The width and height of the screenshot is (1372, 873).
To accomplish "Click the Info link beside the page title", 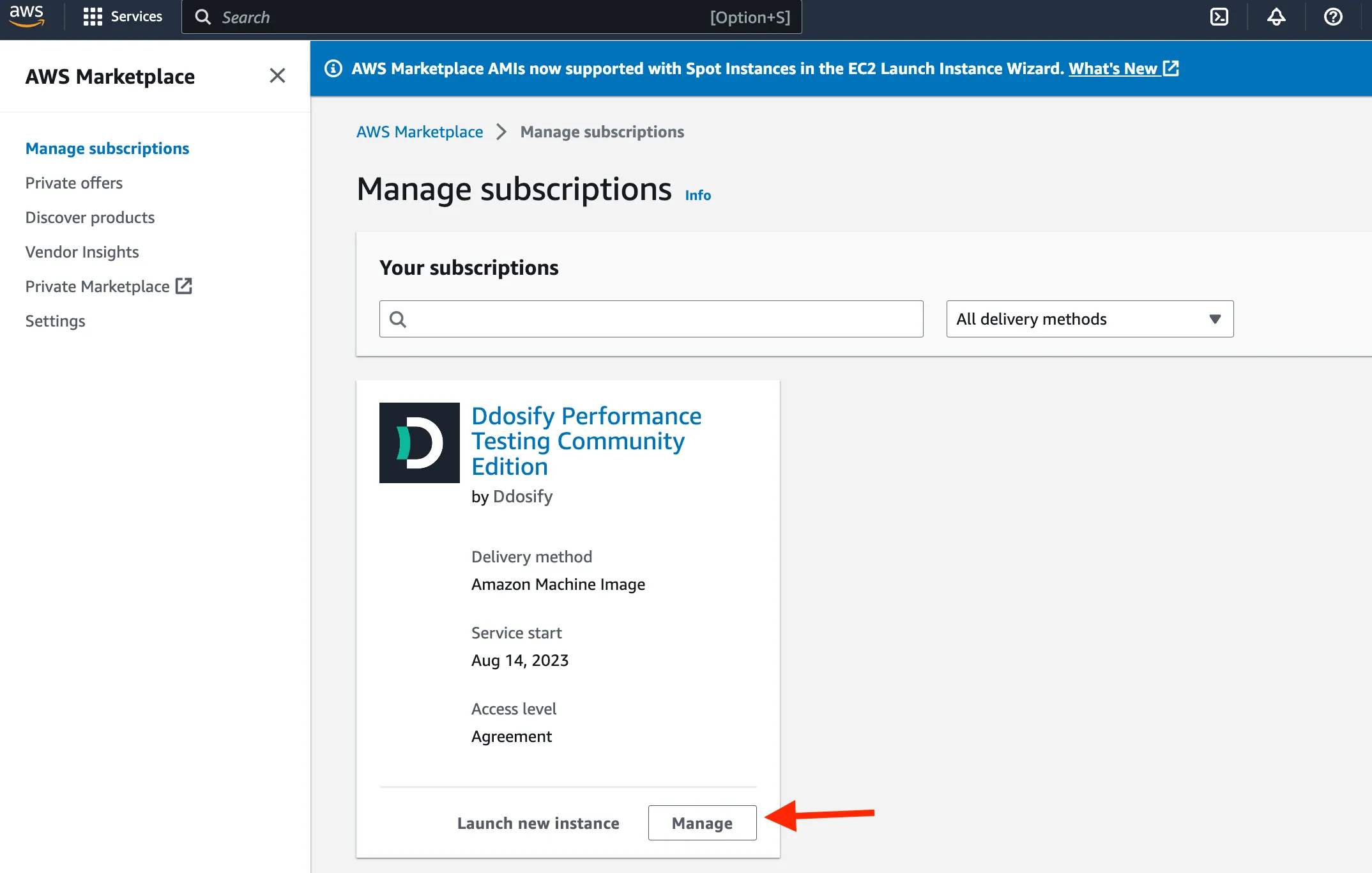I will click(697, 195).
